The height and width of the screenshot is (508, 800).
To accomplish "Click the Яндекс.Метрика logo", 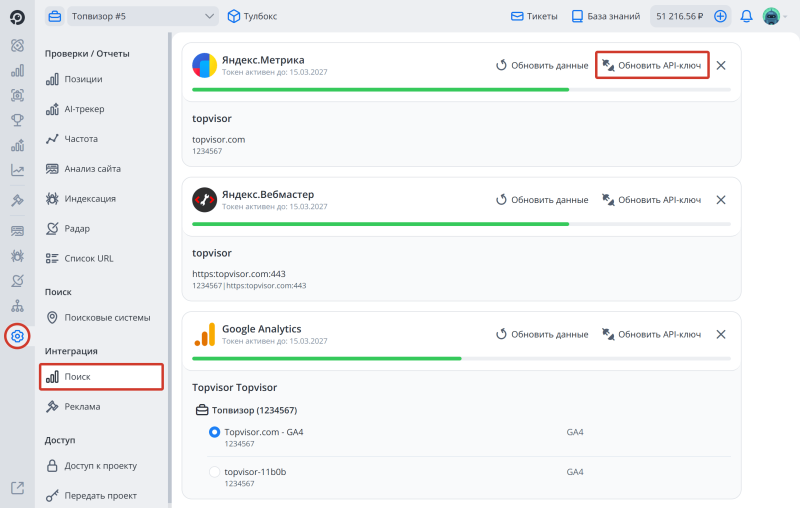I will [x=205, y=65].
